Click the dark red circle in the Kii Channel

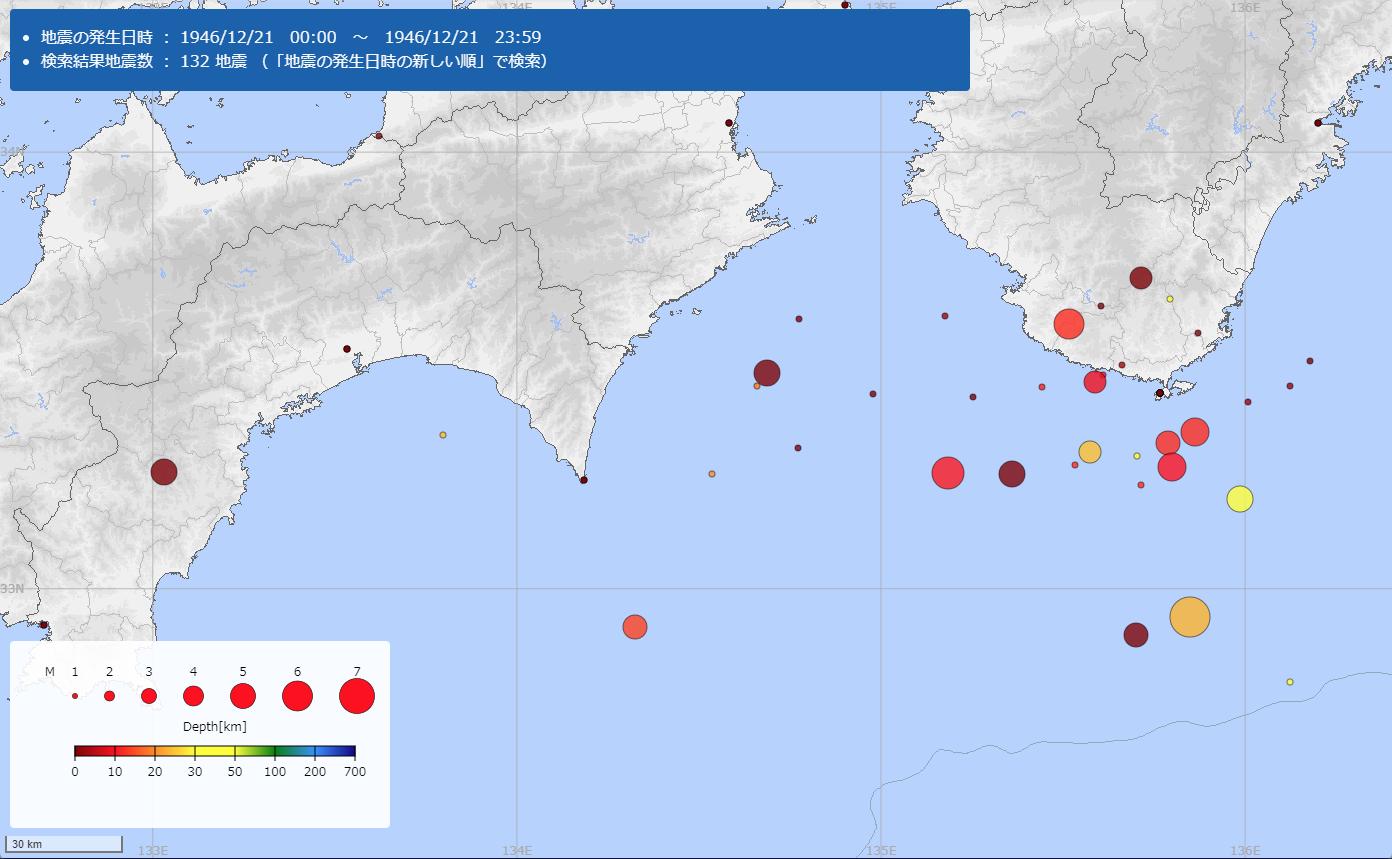tap(767, 373)
